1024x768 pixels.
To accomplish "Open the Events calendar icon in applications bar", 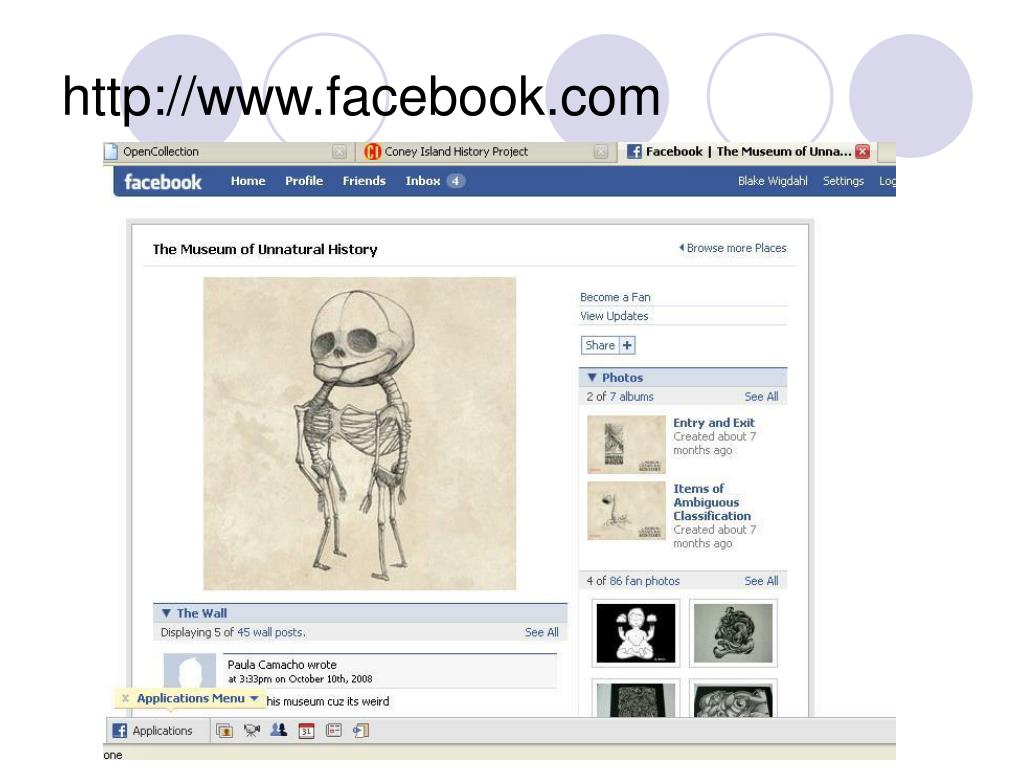I will 306,731.
